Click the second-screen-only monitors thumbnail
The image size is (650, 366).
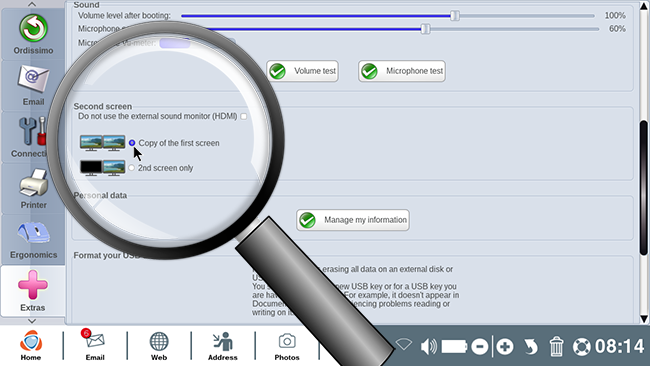102,168
